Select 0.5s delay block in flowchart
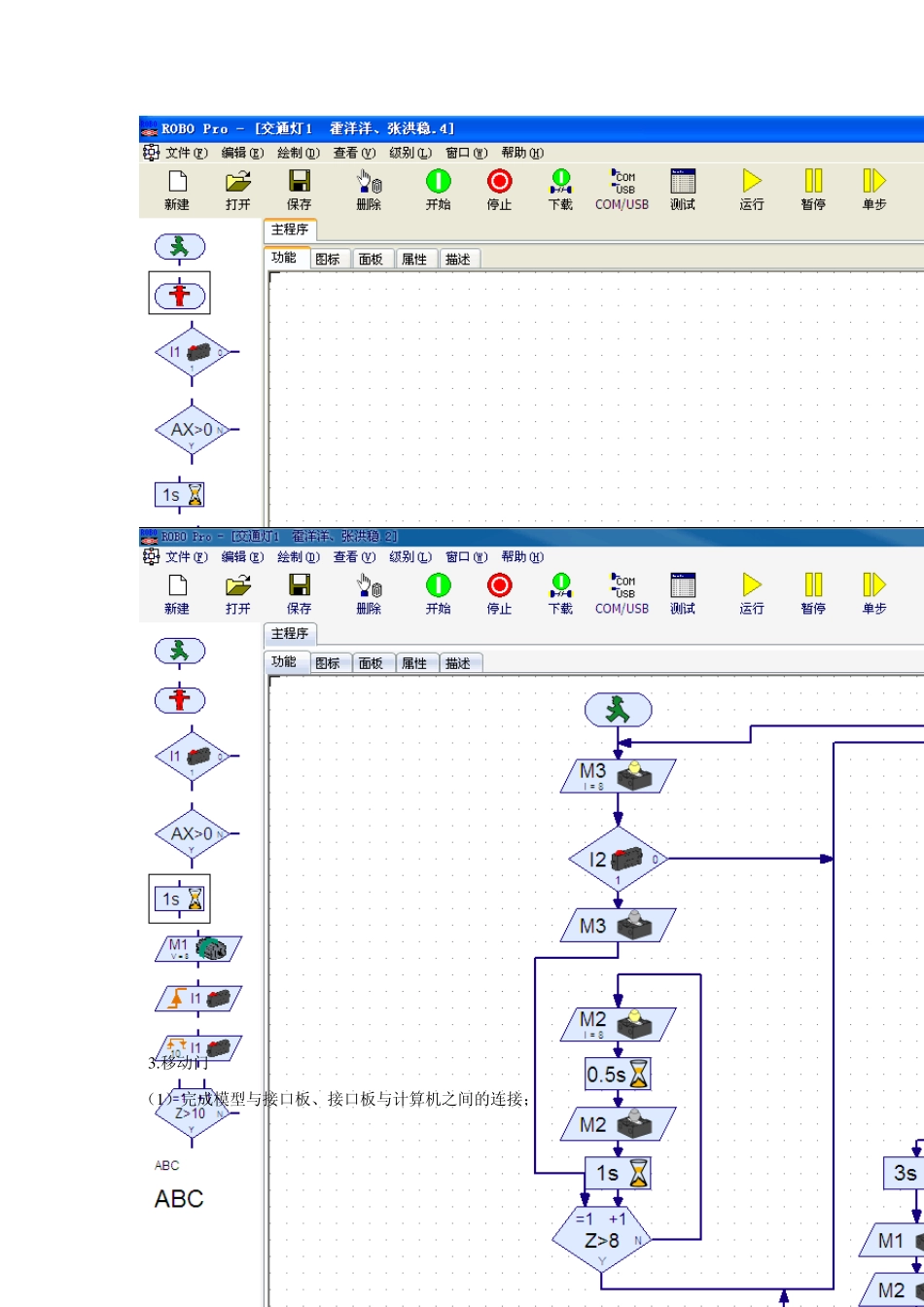Screen dimensions: 924x1307 pos(619,1075)
